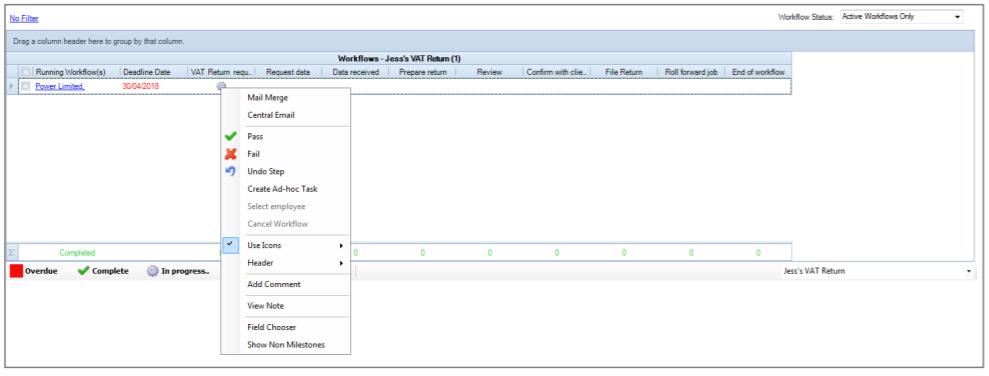Open the Power Limited workflow link

(60, 86)
